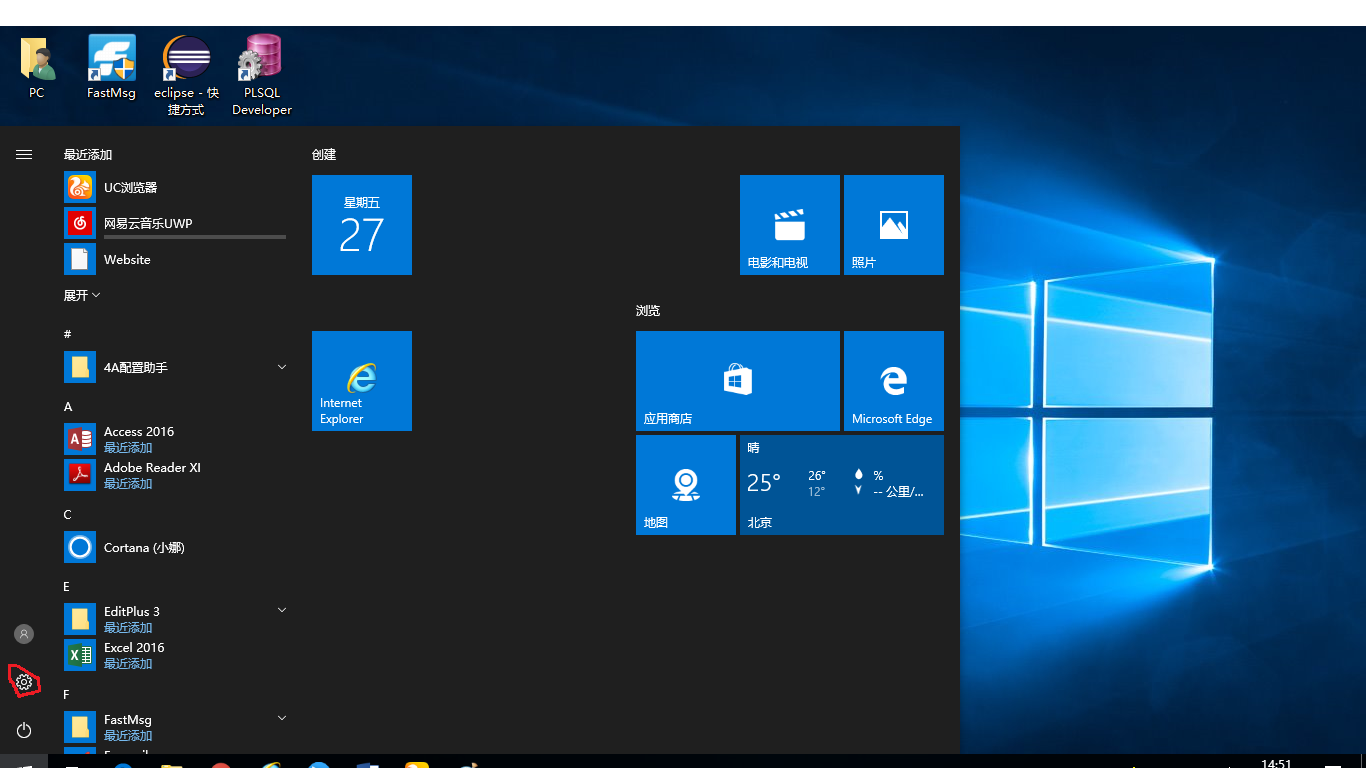The width and height of the screenshot is (1366, 768).
Task: Click the progress bar under 网易云音乐UWP
Action: 195,237
